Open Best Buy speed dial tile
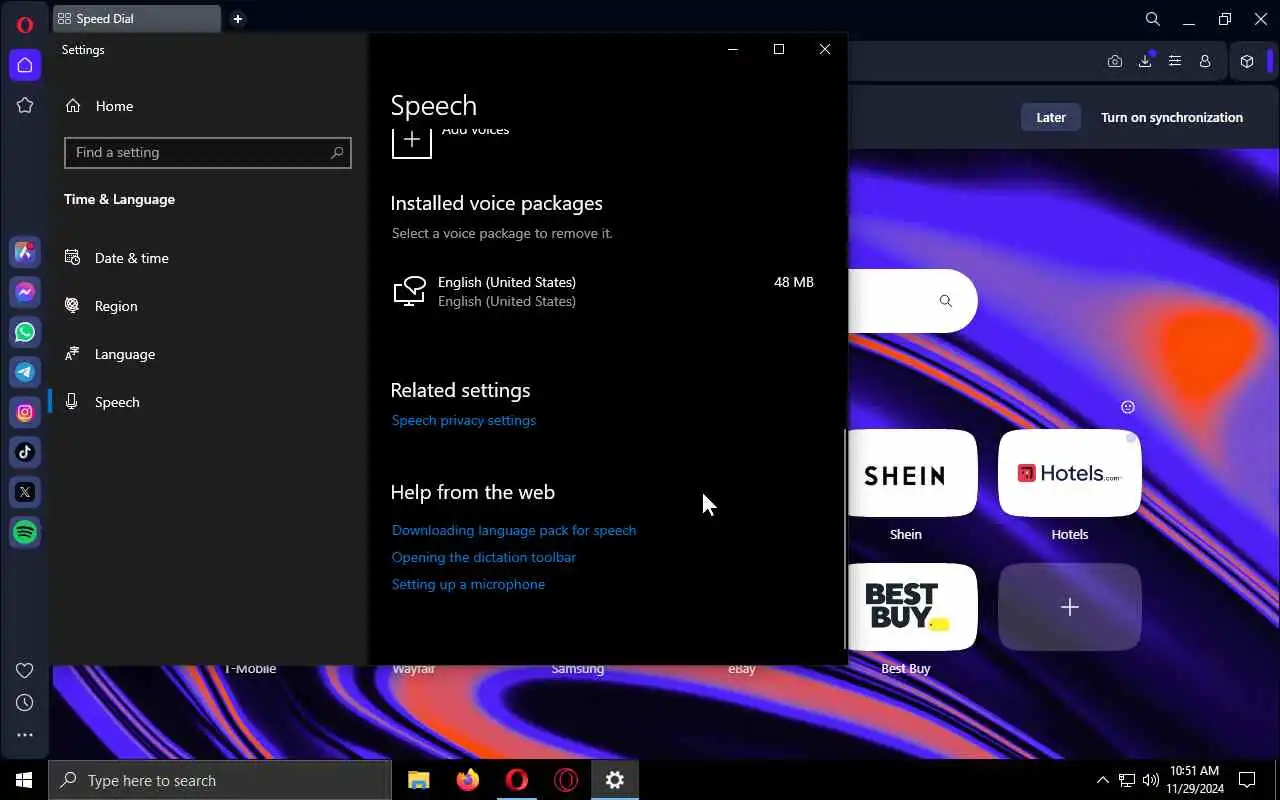The width and height of the screenshot is (1280, 800). [912, 607]
